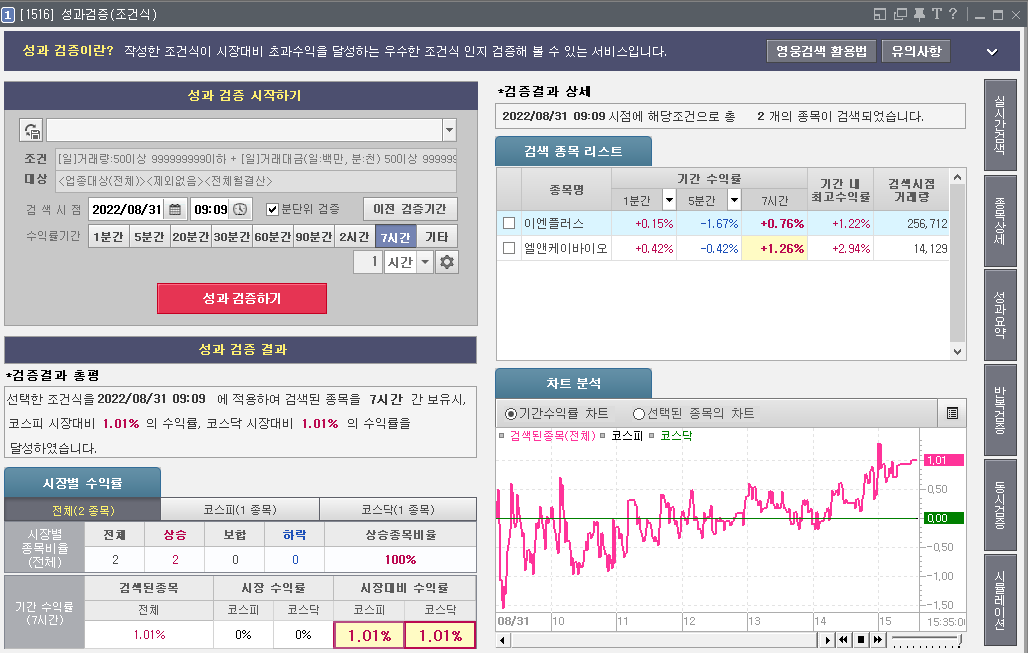
Task: Click the clock icon next to 09:09
Action: point(241,210)
